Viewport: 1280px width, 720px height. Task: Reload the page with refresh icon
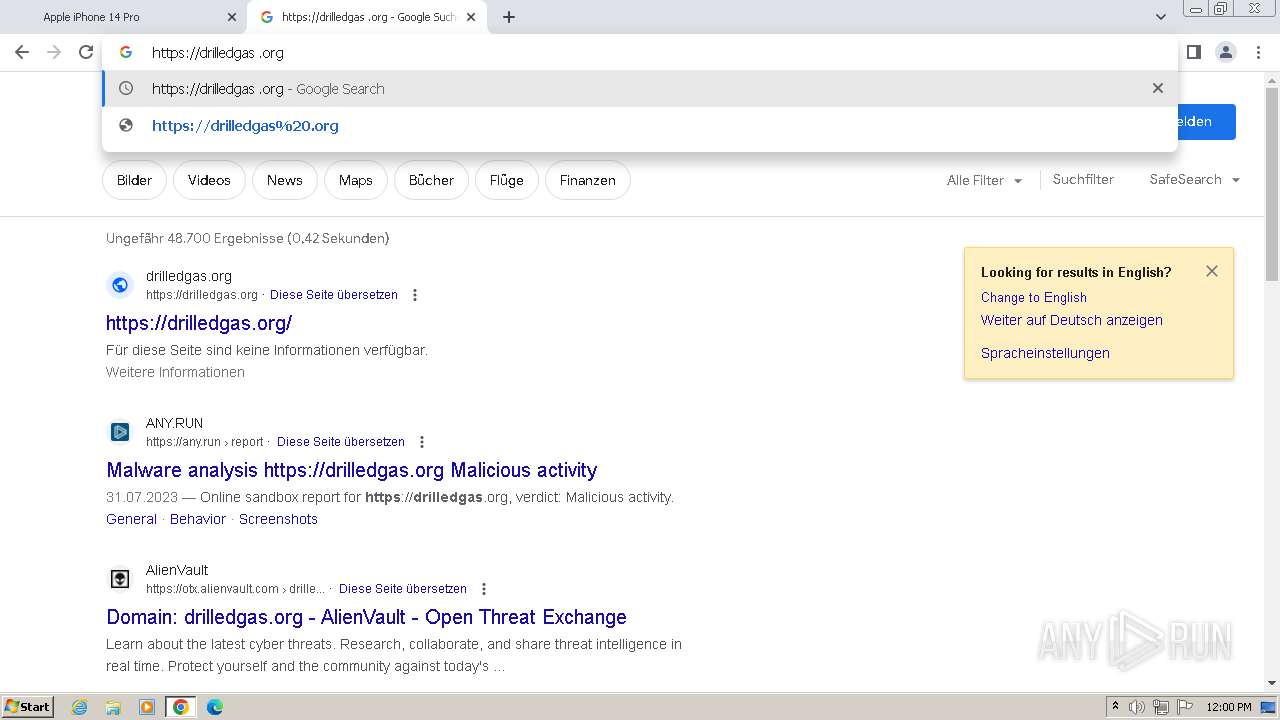click(86, 52)
